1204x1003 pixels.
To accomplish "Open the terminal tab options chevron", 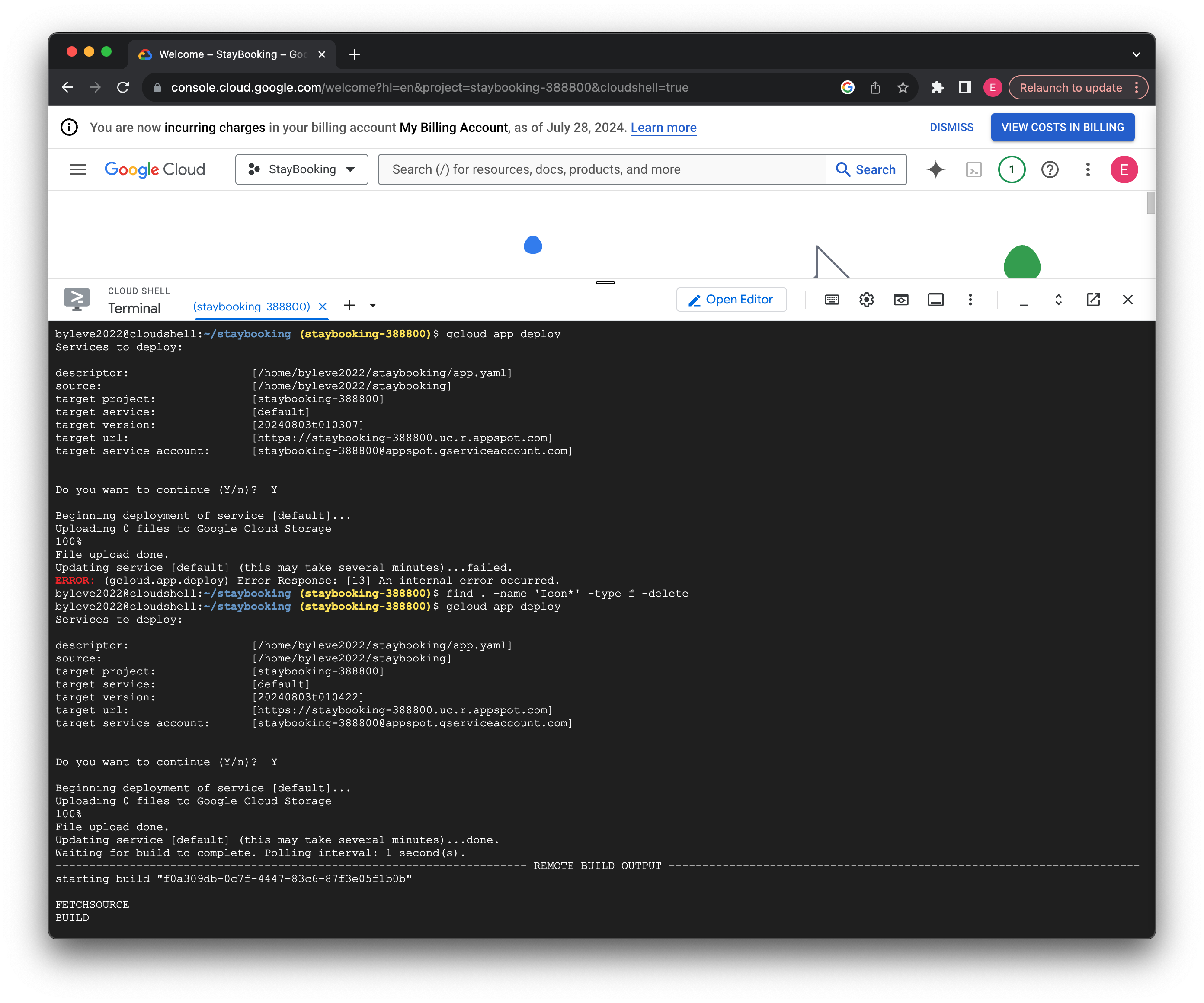I will (373, 306).
